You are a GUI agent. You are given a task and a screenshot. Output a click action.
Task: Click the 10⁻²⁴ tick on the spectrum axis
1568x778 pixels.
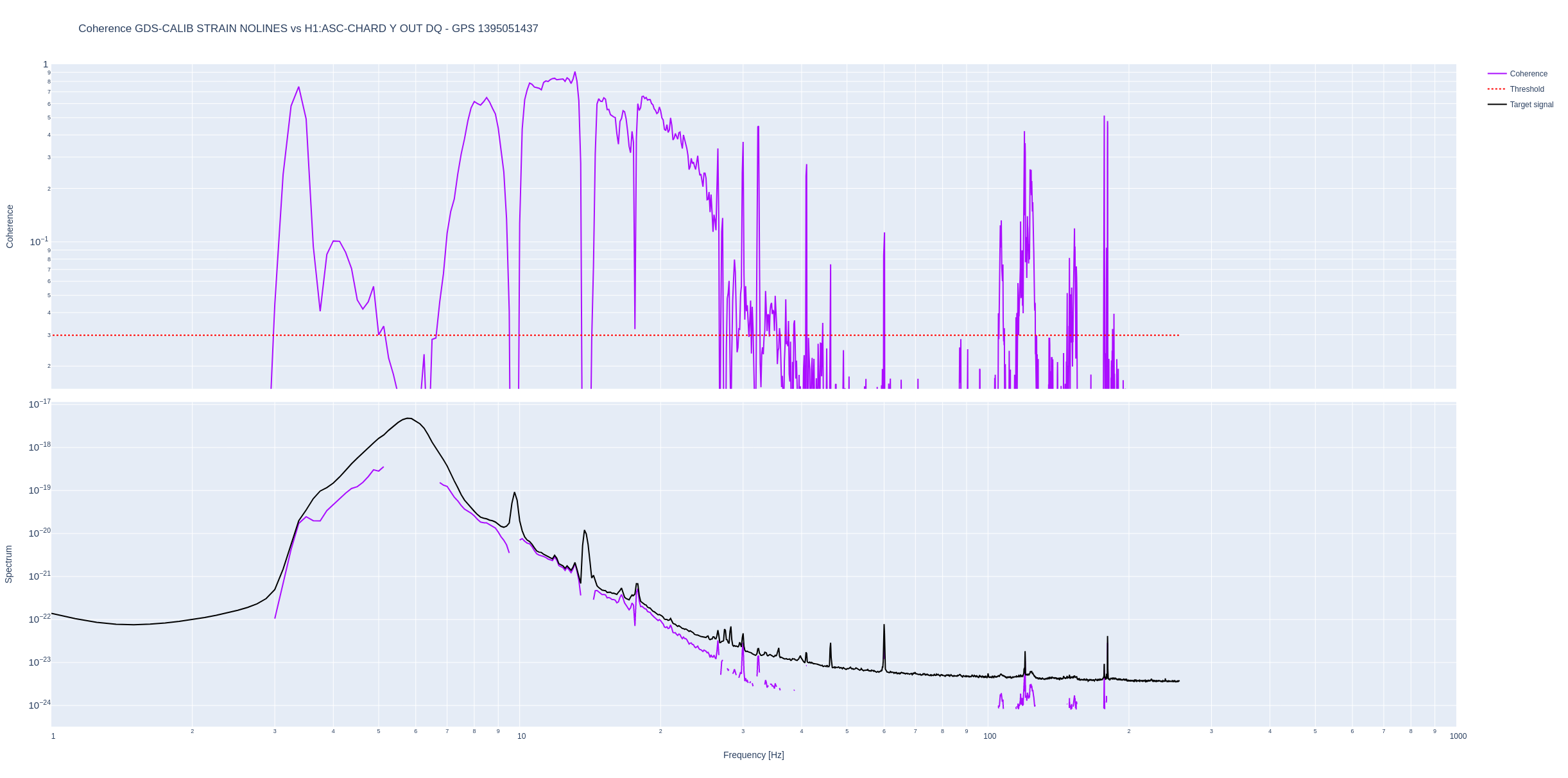click(x=39, y=705)
